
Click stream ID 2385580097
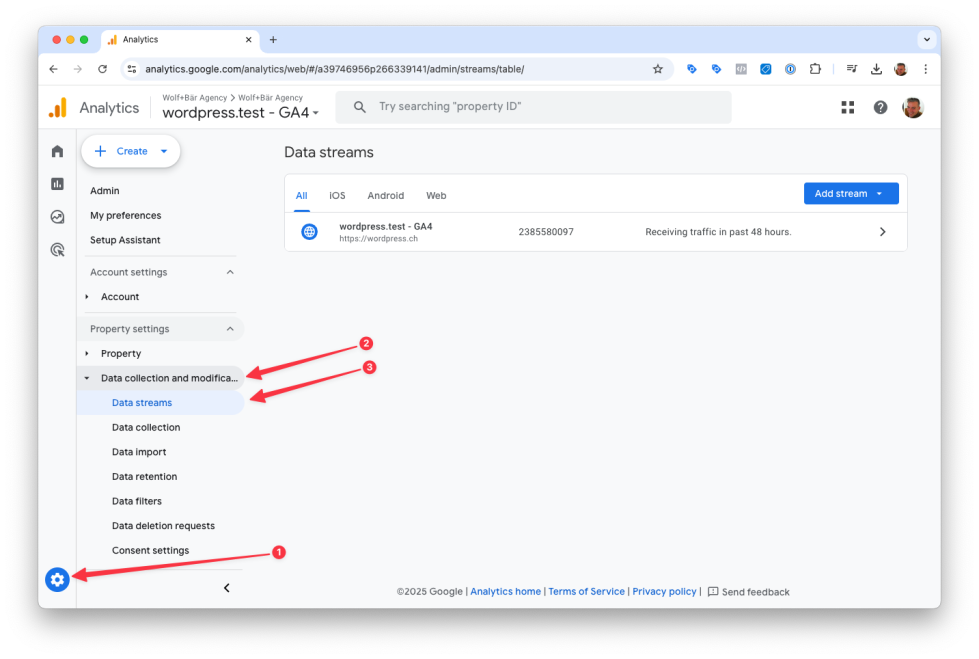tap(546, 232)
